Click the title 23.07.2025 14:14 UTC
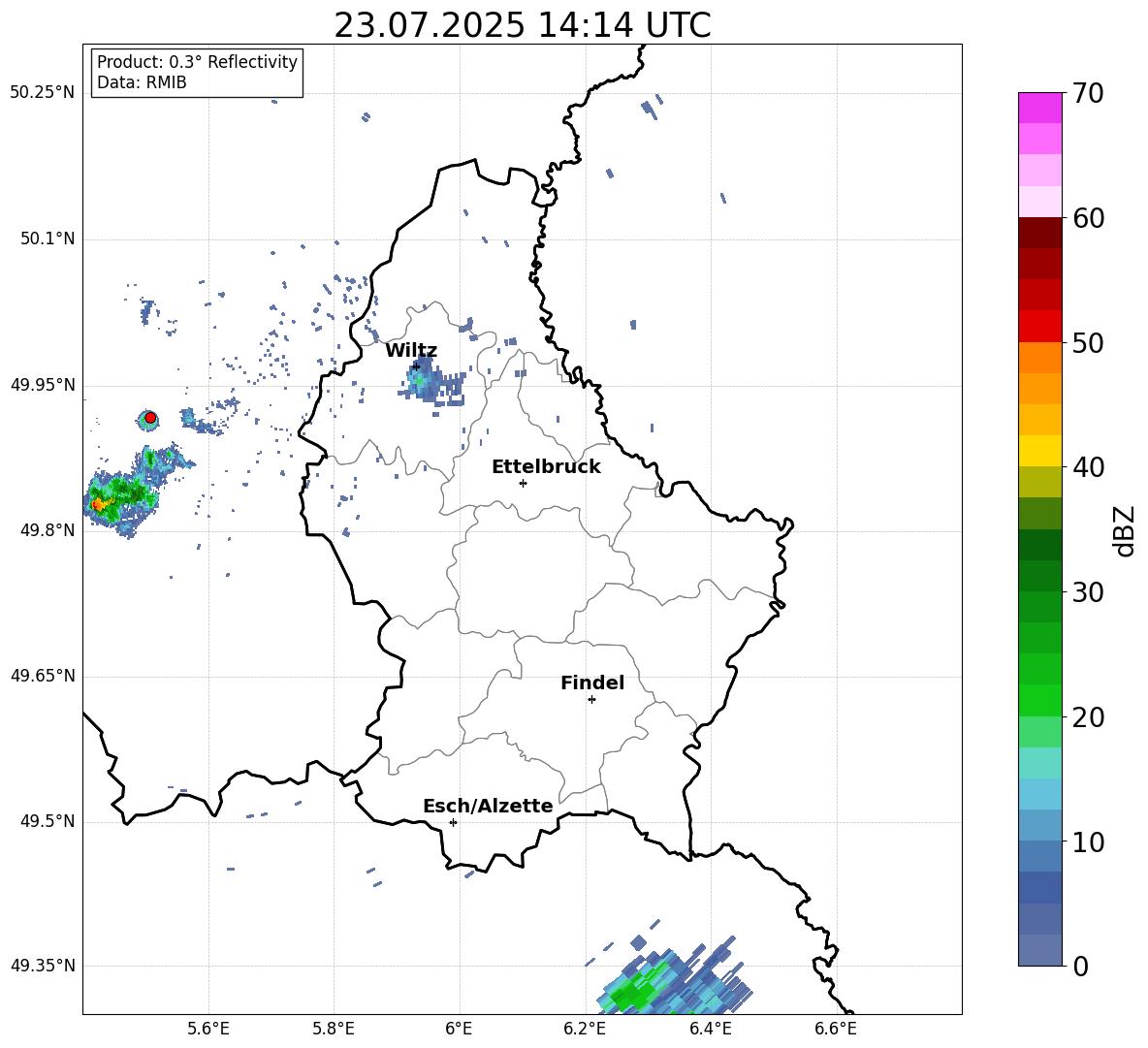This screenshot has height=1048, width=1148. (523, 25)
